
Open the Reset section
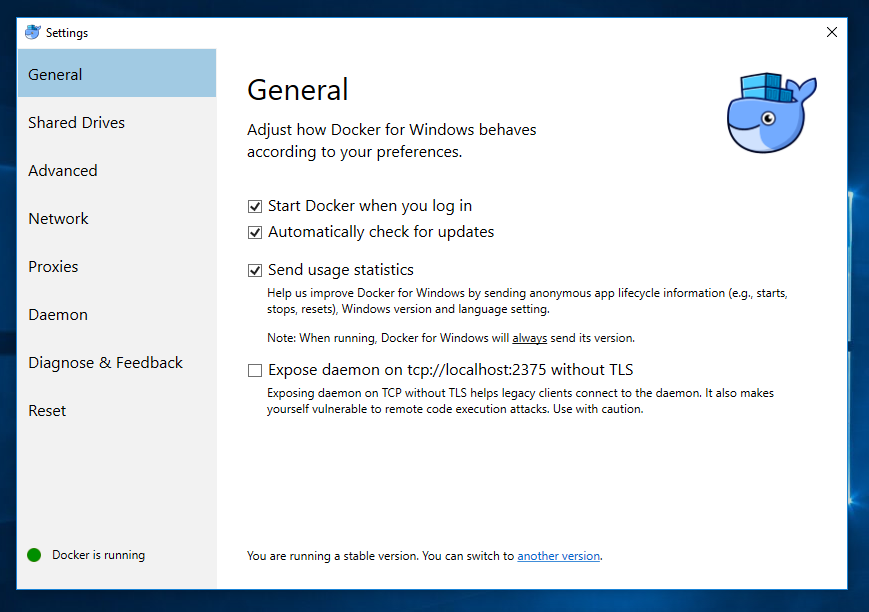(x=117, y=410)
